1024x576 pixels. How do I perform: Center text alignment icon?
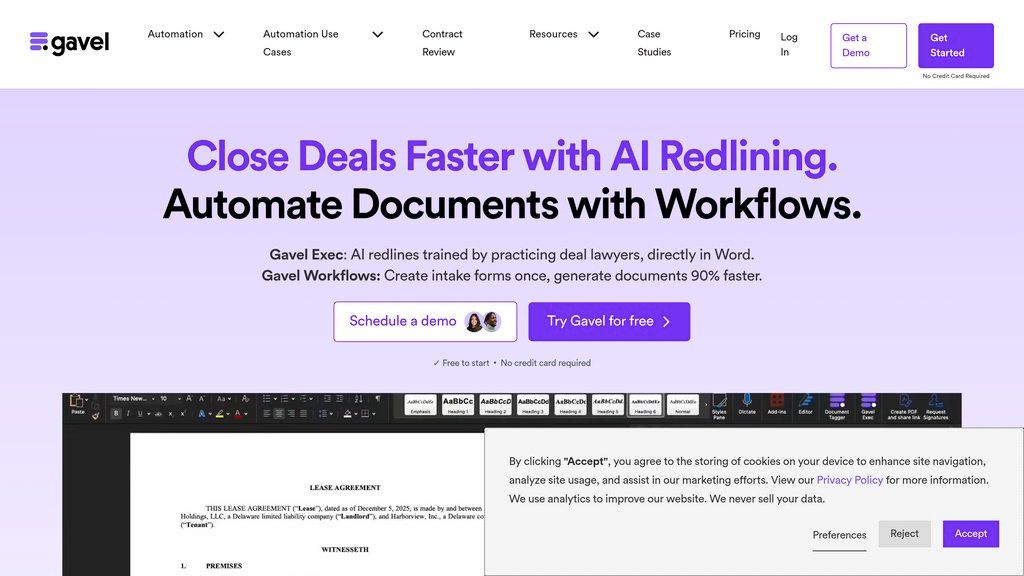click(x=279, y=413)
